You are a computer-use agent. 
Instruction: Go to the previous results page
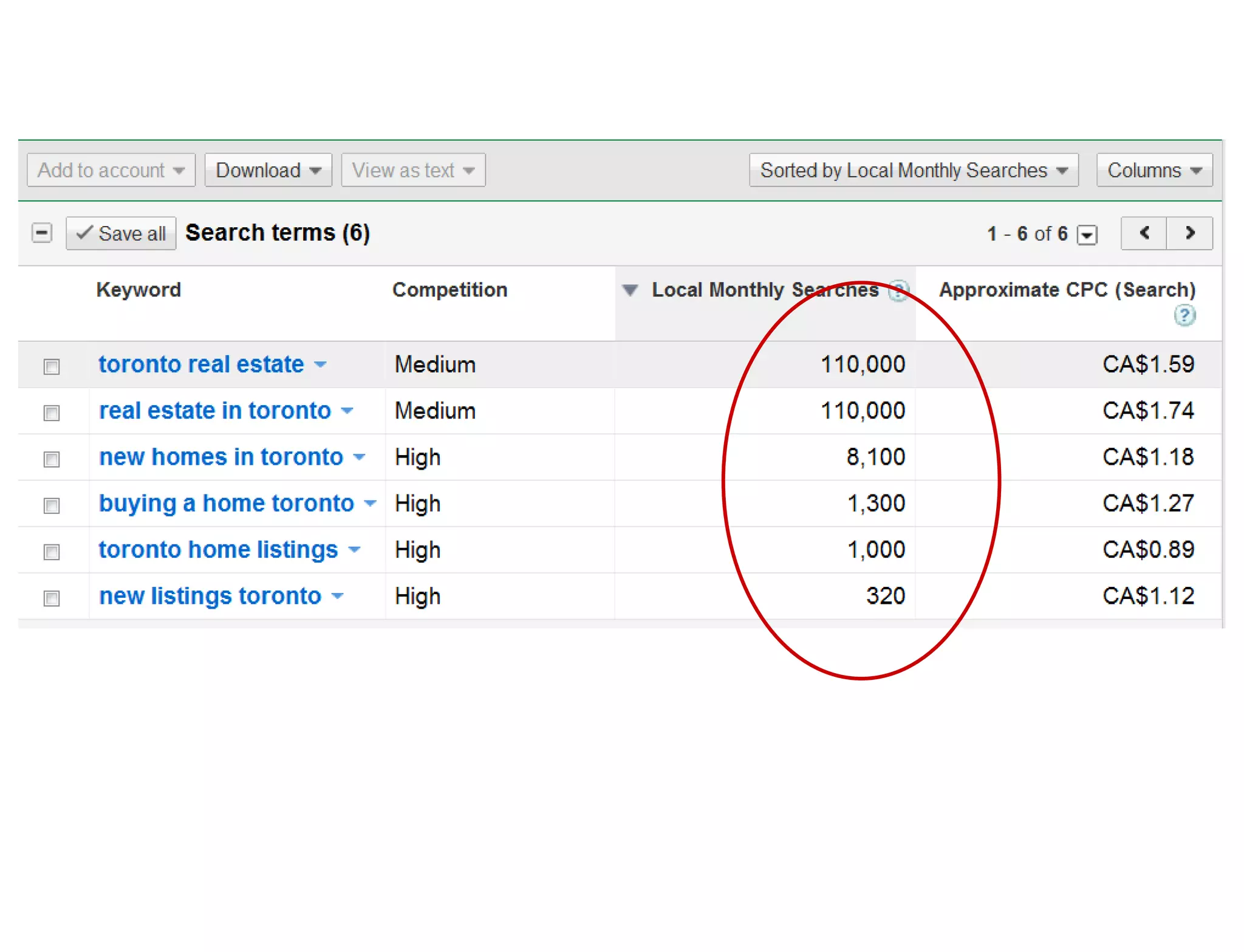1144,233
